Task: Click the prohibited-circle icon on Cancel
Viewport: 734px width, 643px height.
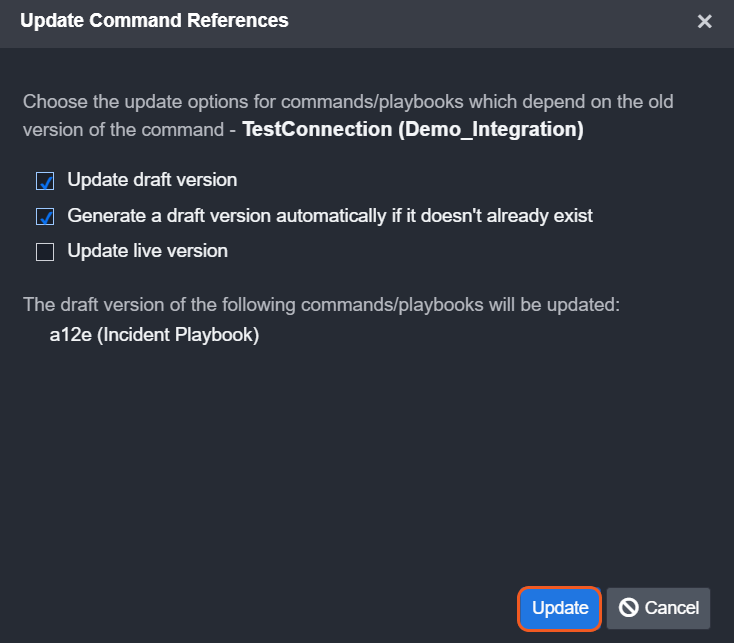Action: (x=629, y=608)
